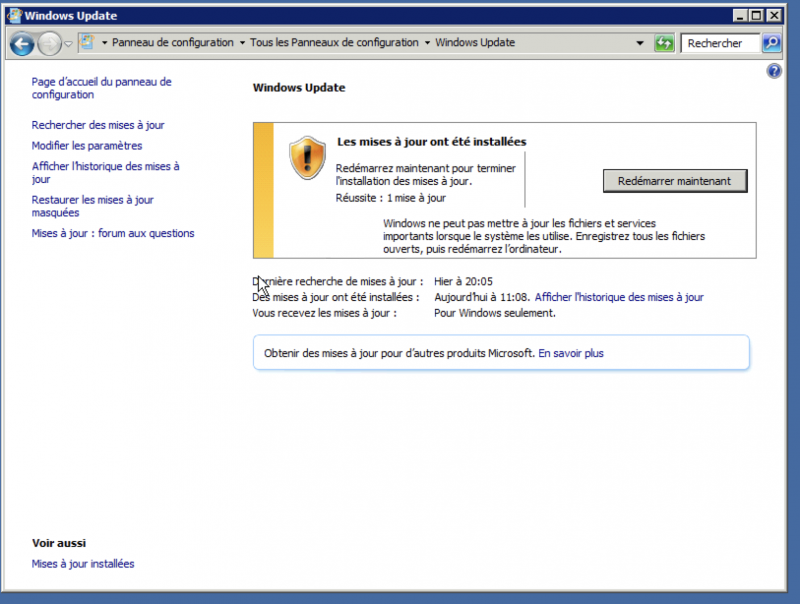
Task: Open Afficher l'historique in the left sidebar
Action: coord(105,172)
